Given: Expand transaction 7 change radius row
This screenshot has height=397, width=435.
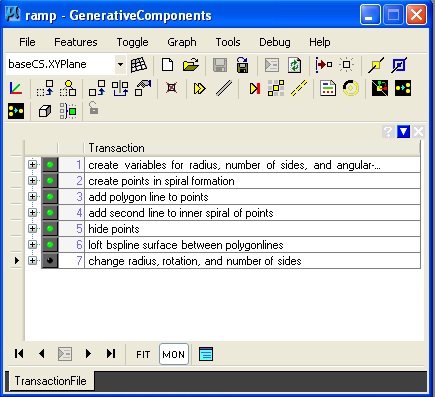Looking at the screenshot, I should coord(32,261).
